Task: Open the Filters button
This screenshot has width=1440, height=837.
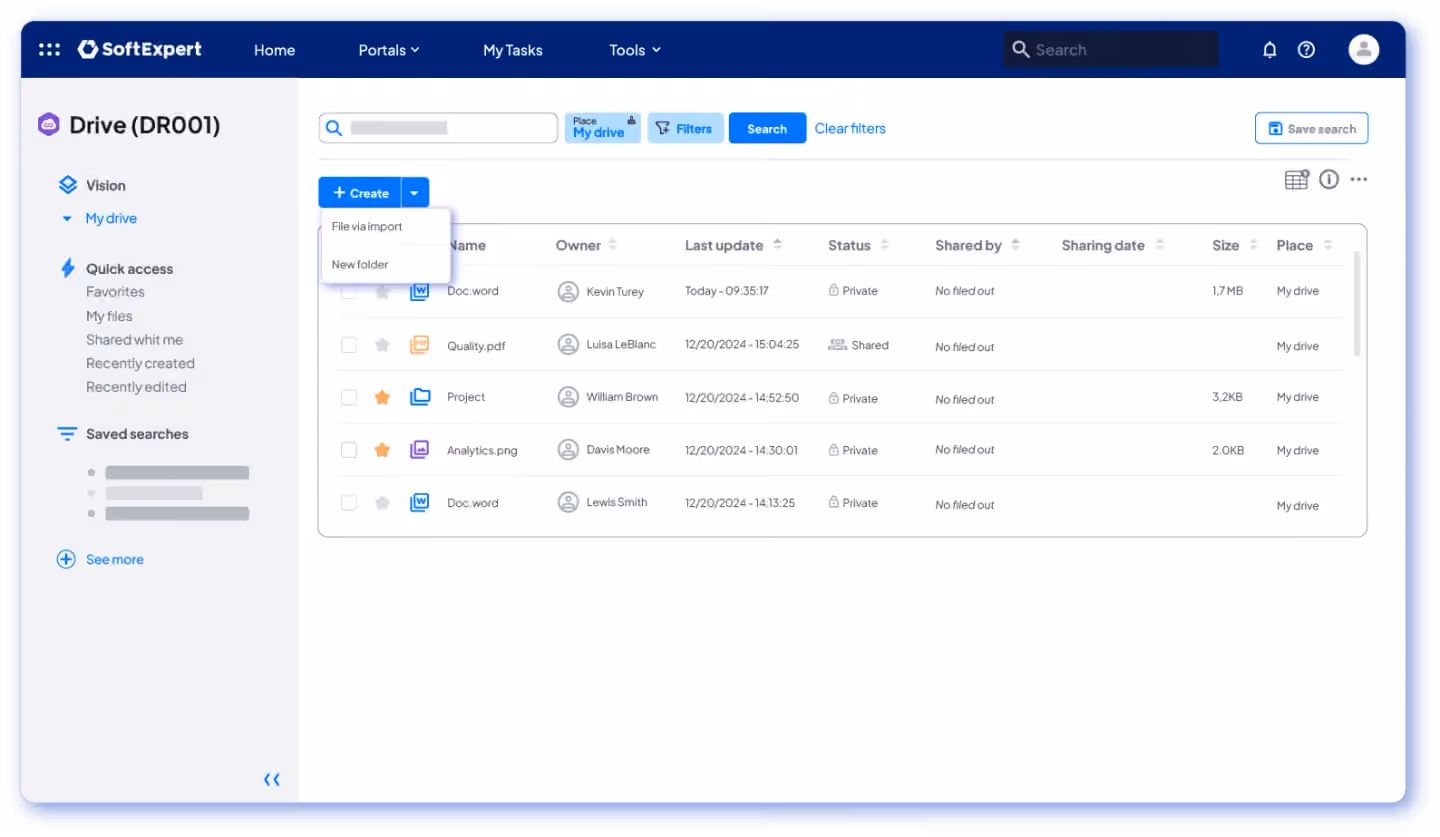Action: click(x=685, y=128)
